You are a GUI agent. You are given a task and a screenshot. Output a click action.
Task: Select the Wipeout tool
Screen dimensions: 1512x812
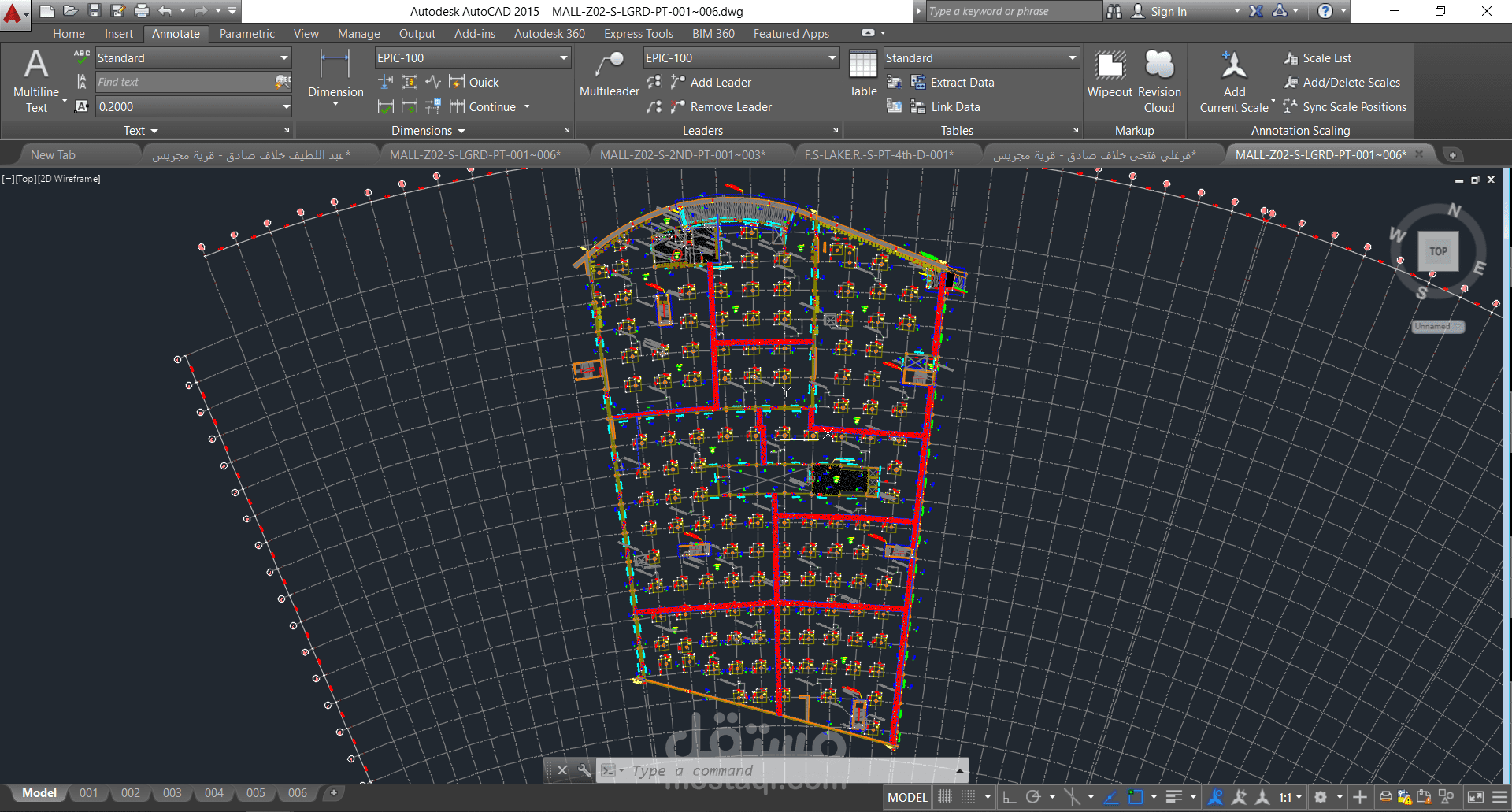tap(1110, 75)
